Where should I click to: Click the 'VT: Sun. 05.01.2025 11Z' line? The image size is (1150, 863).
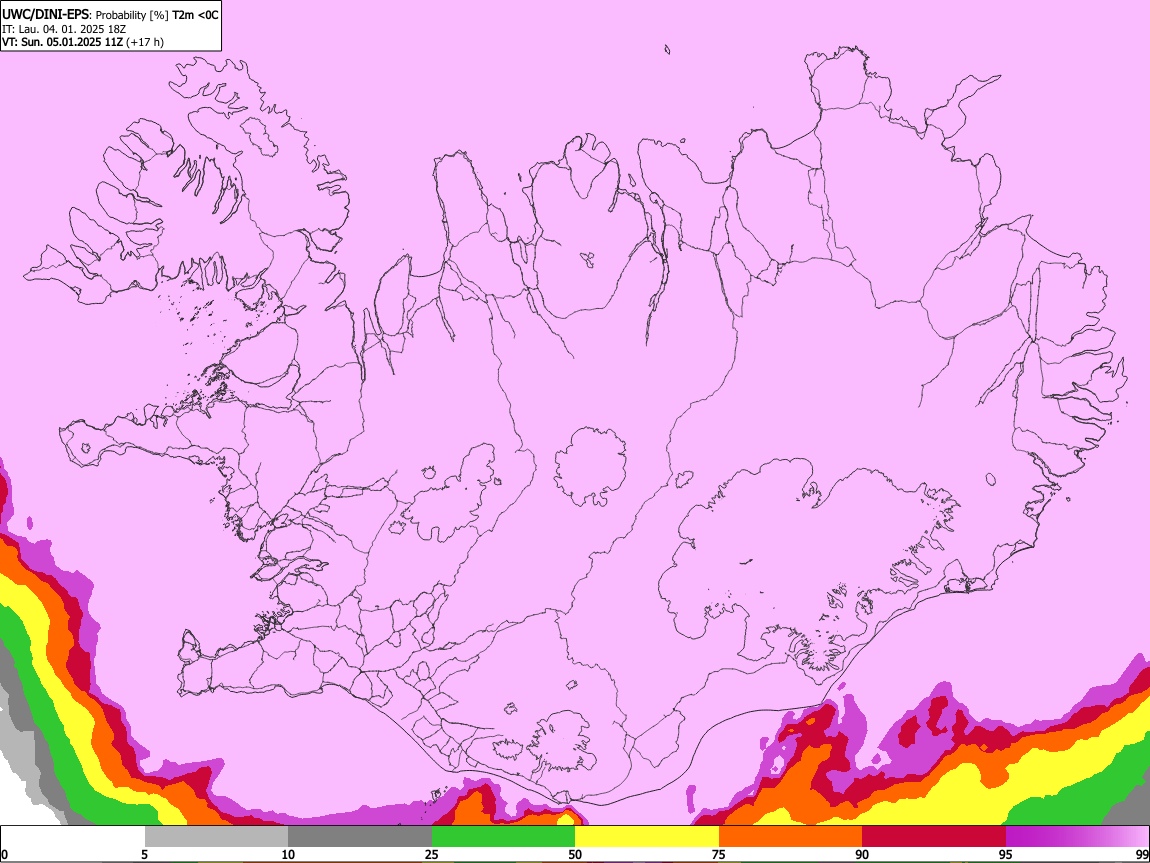point(62,42)
